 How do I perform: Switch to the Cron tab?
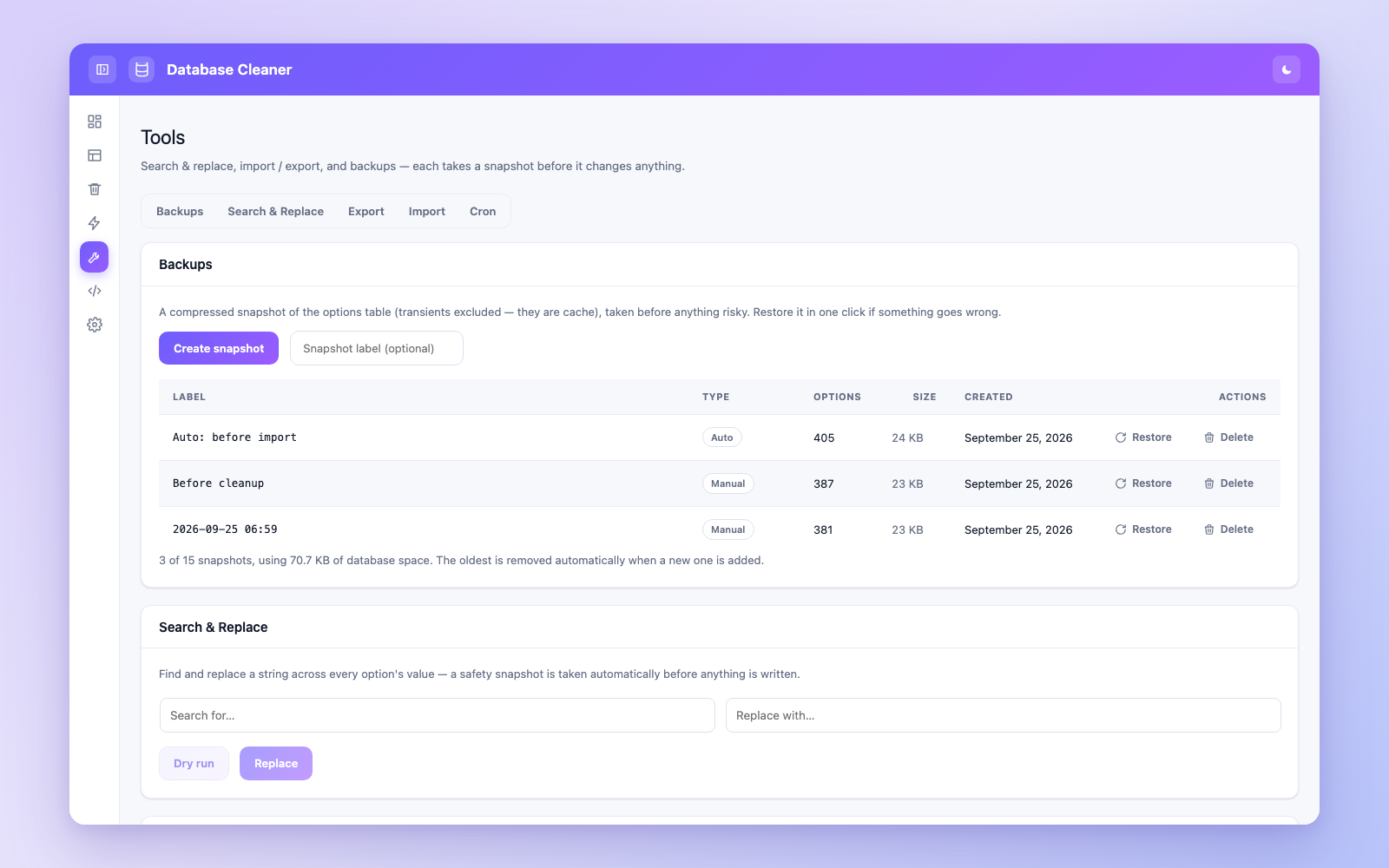coord(483,211)
